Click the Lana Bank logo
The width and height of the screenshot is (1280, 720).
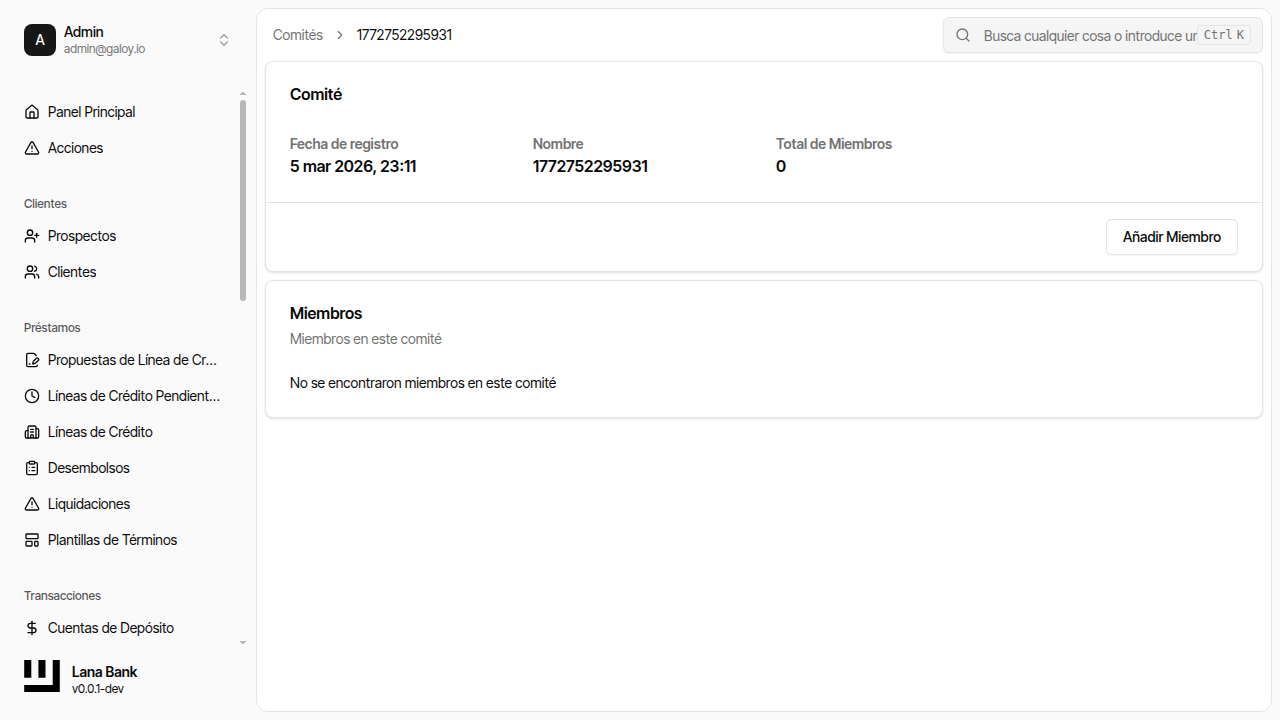(42, 676)
